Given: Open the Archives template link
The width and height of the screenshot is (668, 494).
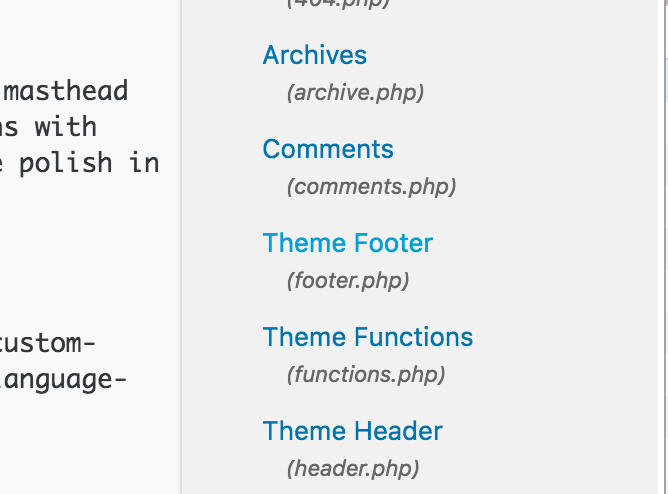Looking at the screenshot, I should coord(314,55).
